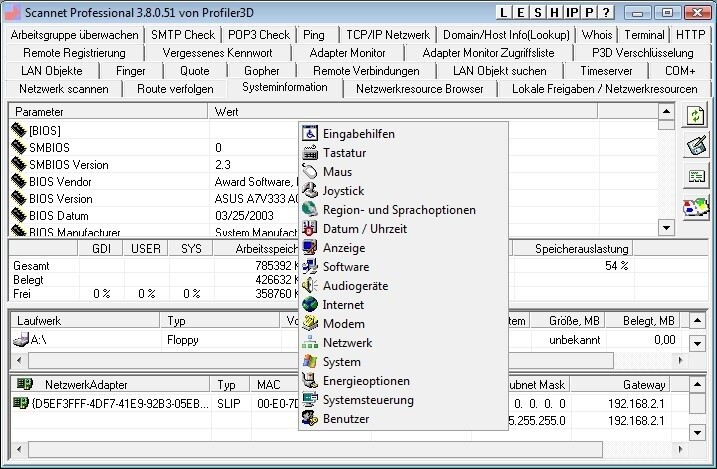
Task: Click the colorful control panel sidebar icon
Action: click(x=696, y=208)
